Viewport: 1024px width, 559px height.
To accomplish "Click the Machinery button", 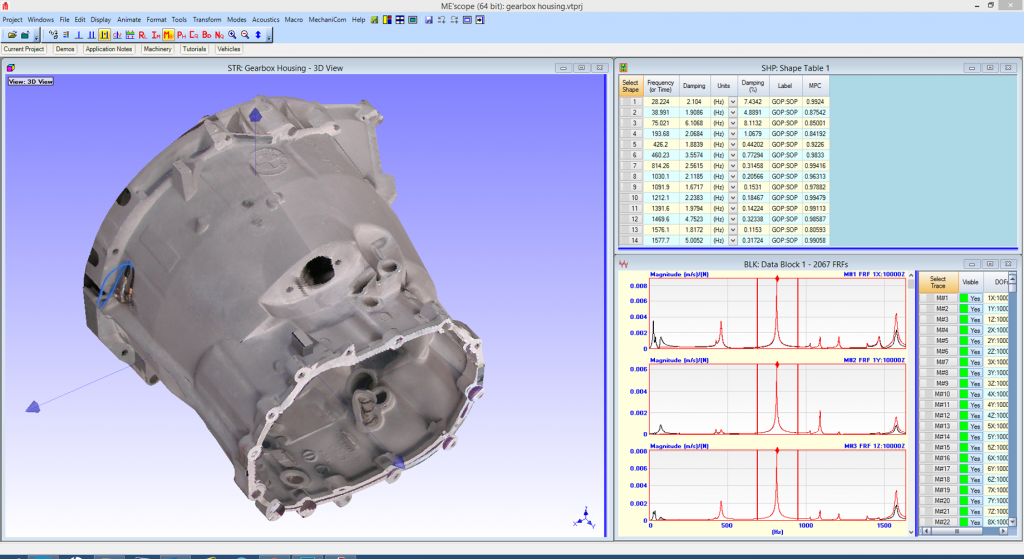I will [x=157, y=48].
